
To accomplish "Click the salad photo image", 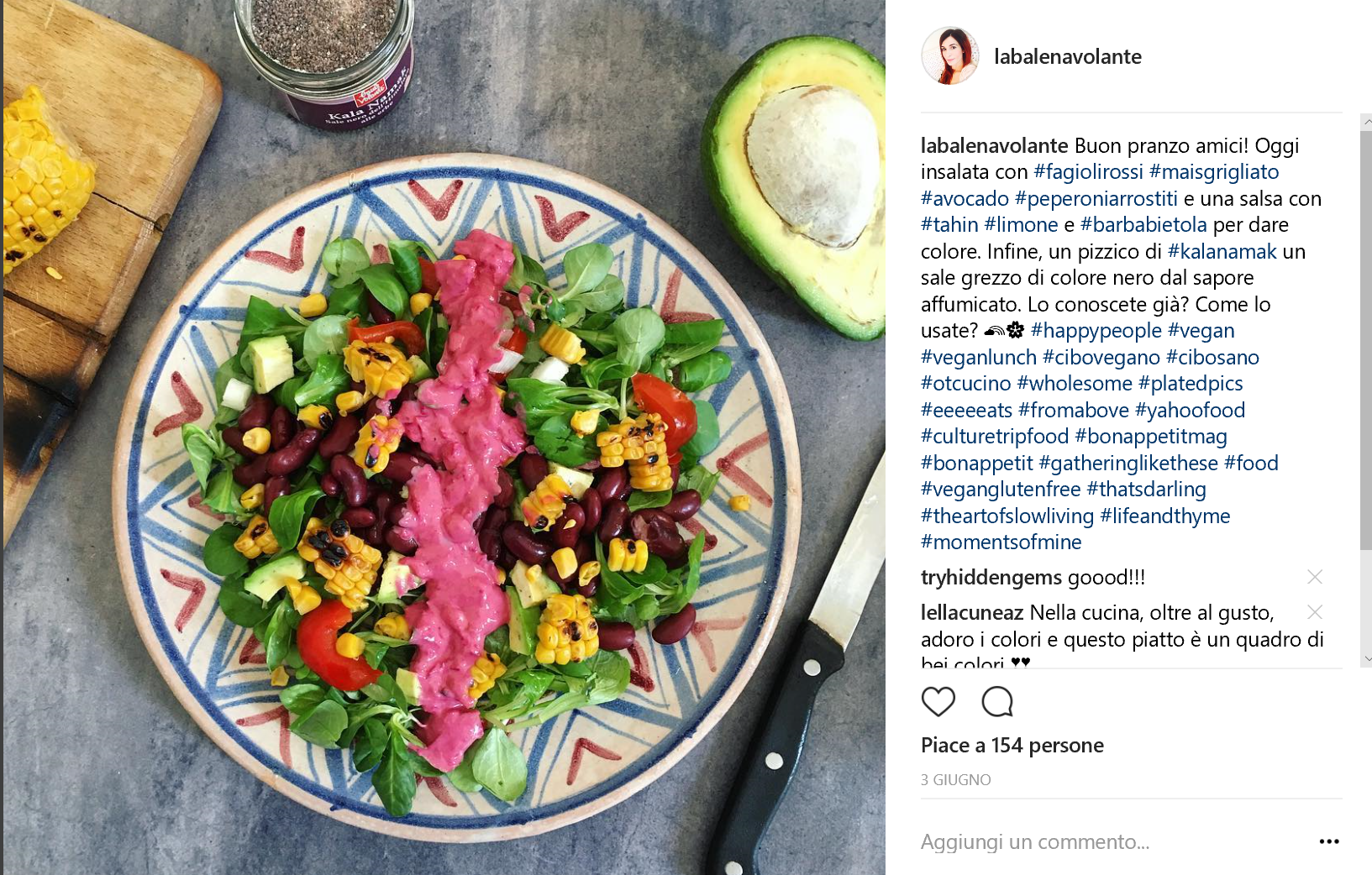I will 444,437.
